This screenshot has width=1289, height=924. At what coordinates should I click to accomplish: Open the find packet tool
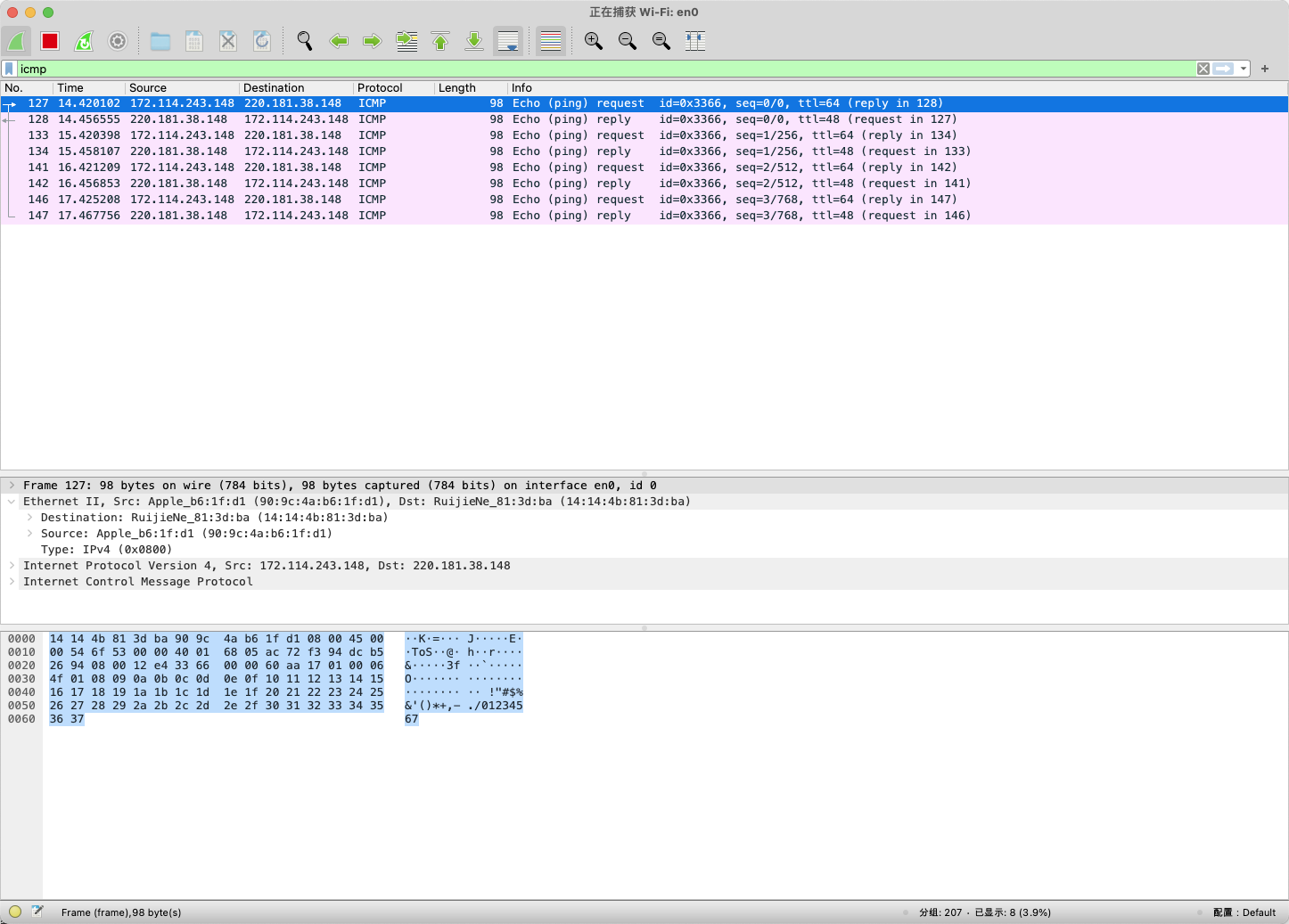(x=304, y=41)
